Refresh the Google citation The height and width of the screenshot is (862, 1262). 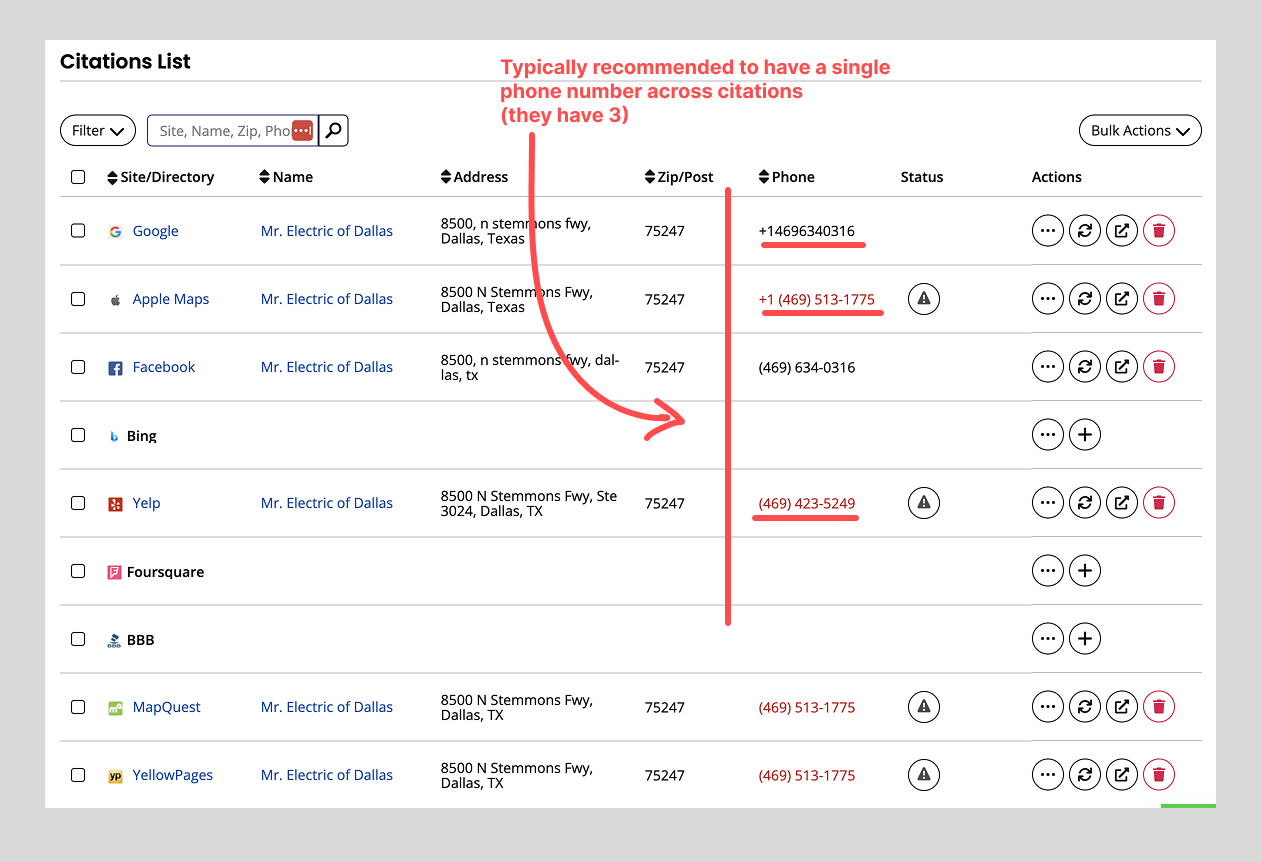click(1085, 231)
